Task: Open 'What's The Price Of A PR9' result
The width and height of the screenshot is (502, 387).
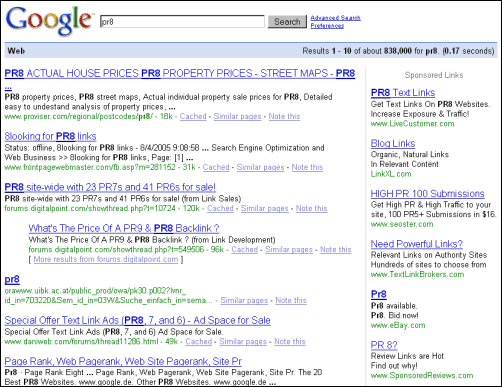Action: (124, 228)
